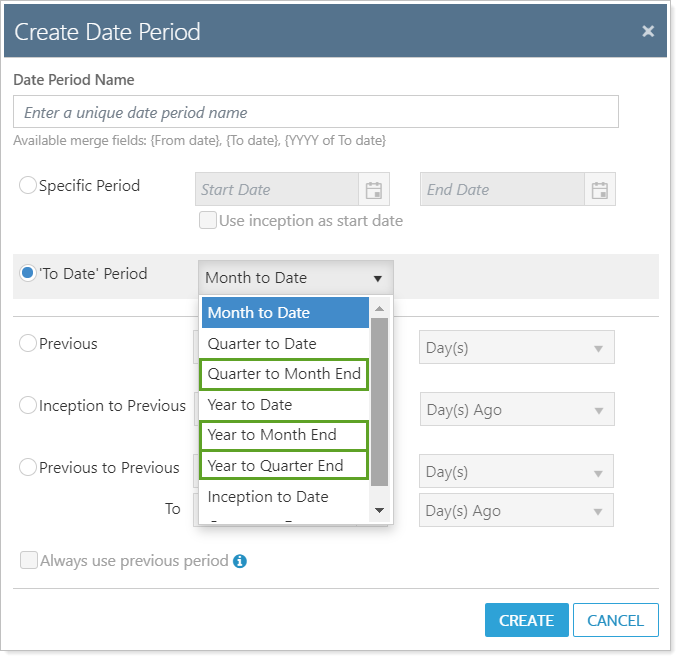Select Year to Date in the list
The image size is (680, 660).
(250, 404)
